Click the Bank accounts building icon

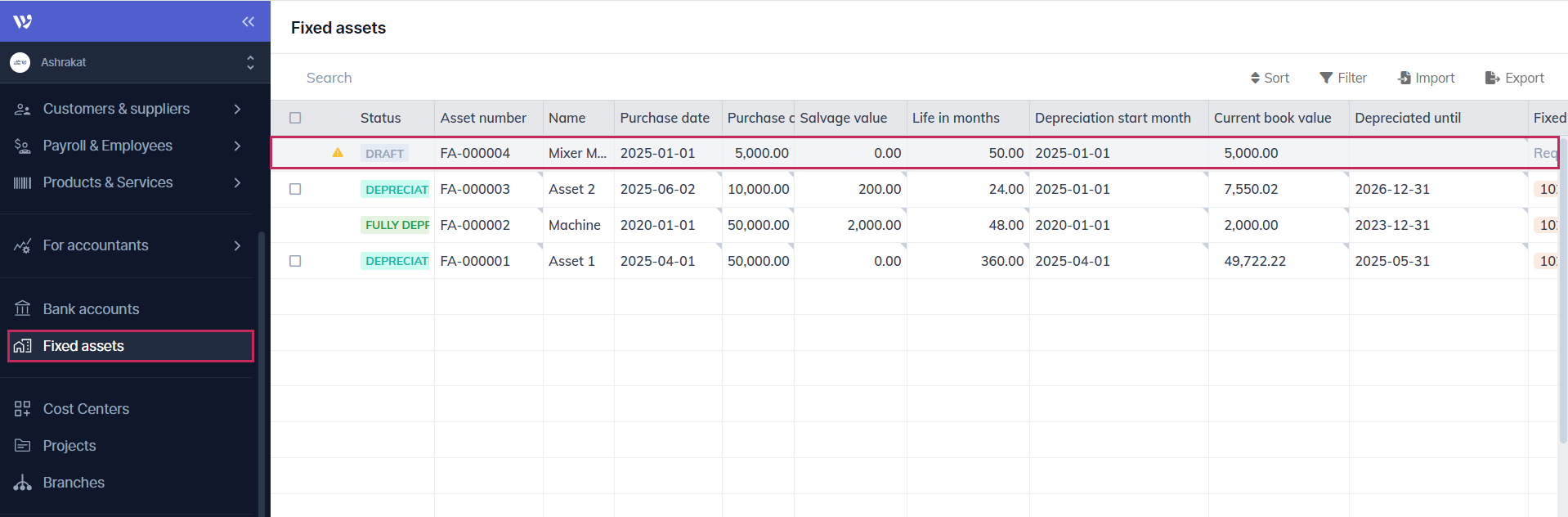(22, 308)
